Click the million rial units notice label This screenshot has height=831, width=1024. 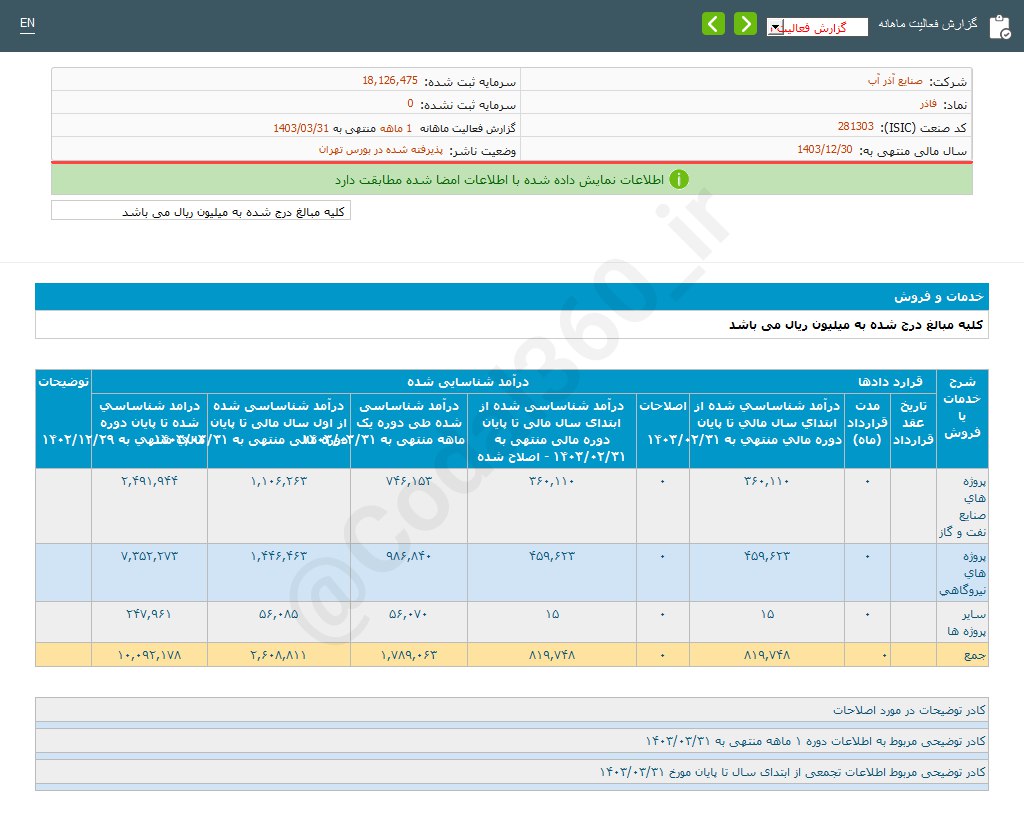coord(200,211)
